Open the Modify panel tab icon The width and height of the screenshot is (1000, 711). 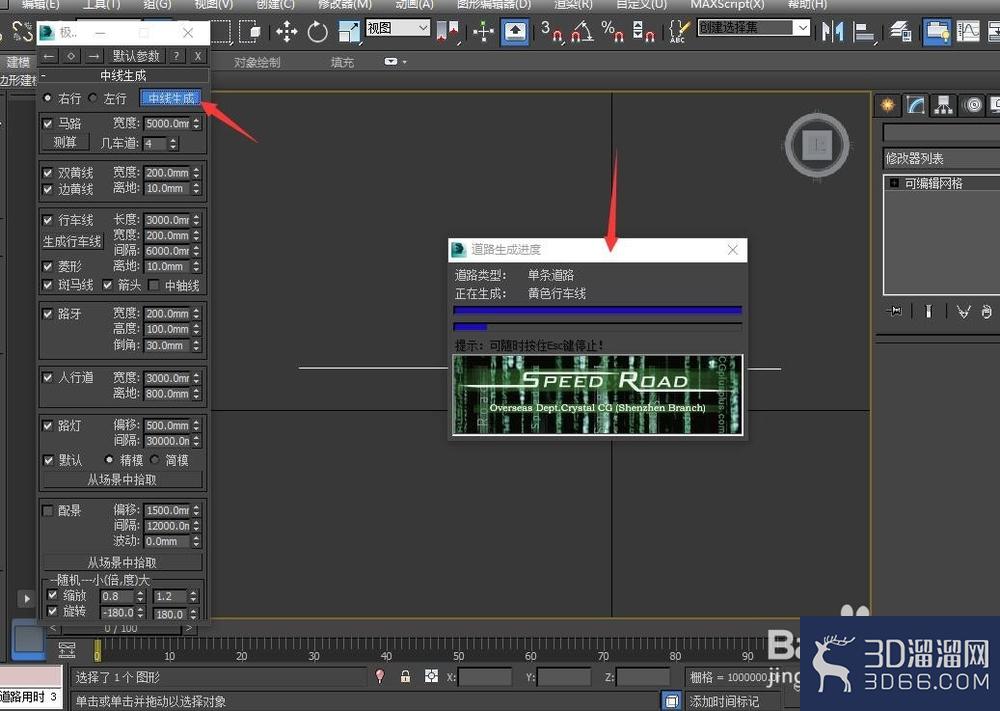[x=916, y=105]
